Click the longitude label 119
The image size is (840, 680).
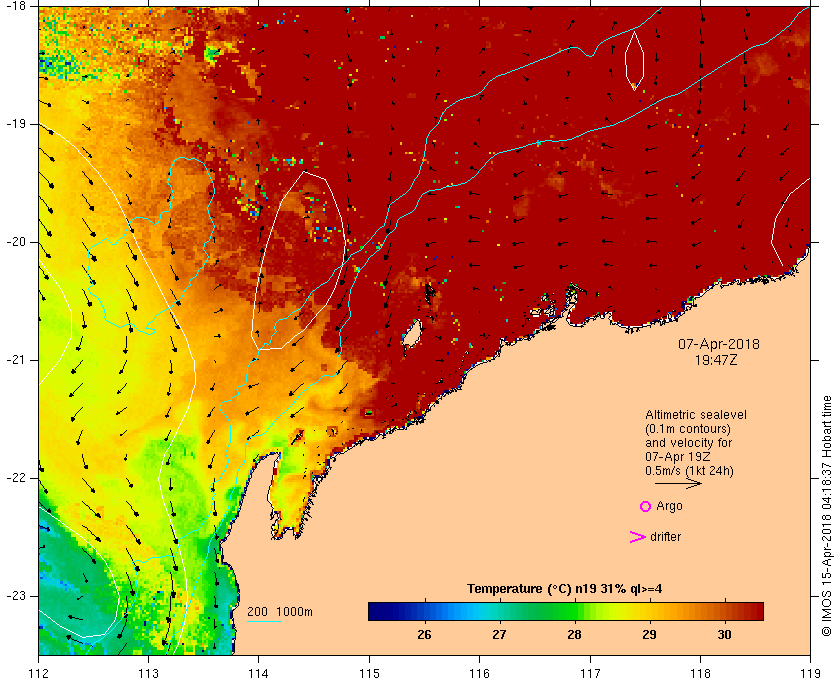[x=810, y=673]
